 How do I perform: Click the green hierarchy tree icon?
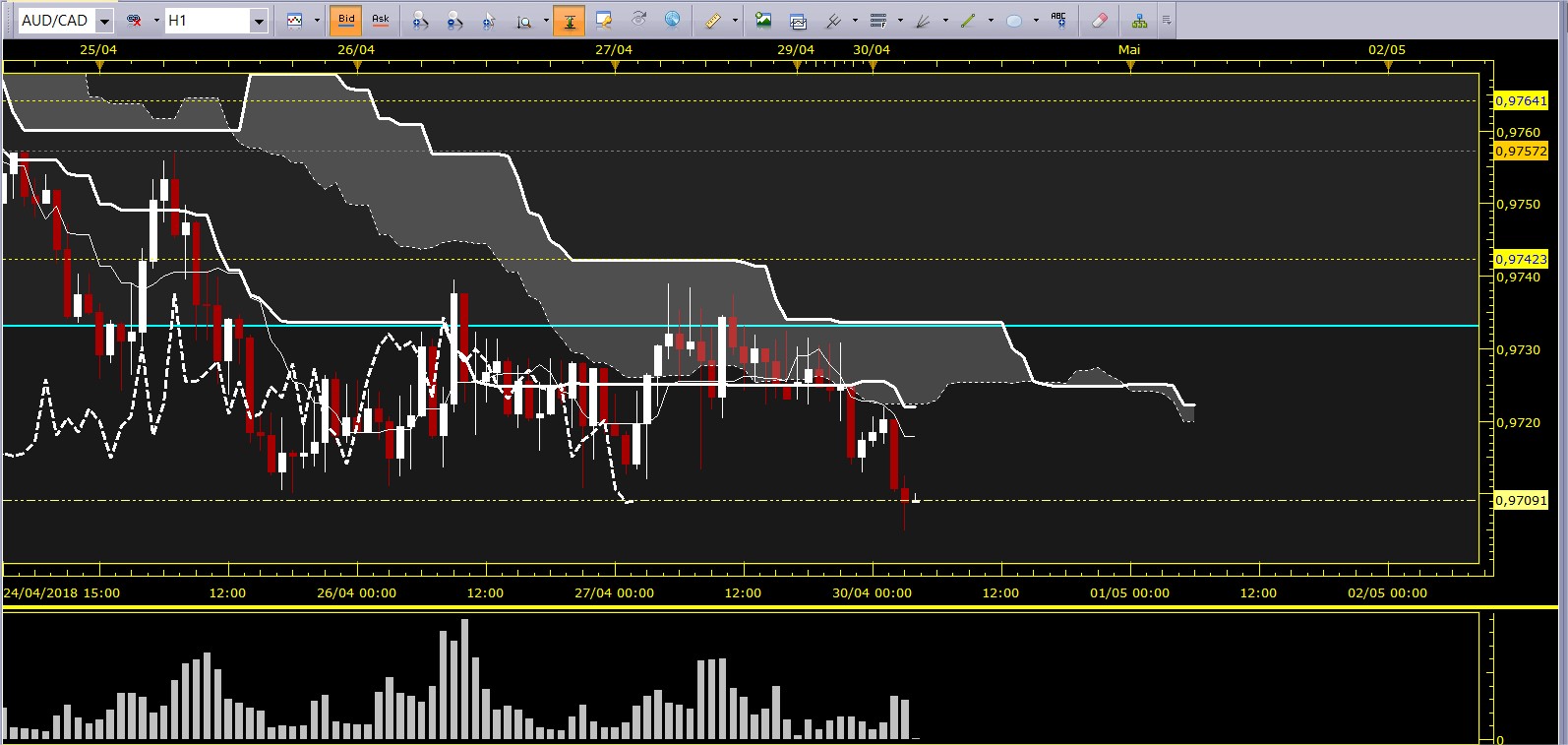tap(1139, 20)
